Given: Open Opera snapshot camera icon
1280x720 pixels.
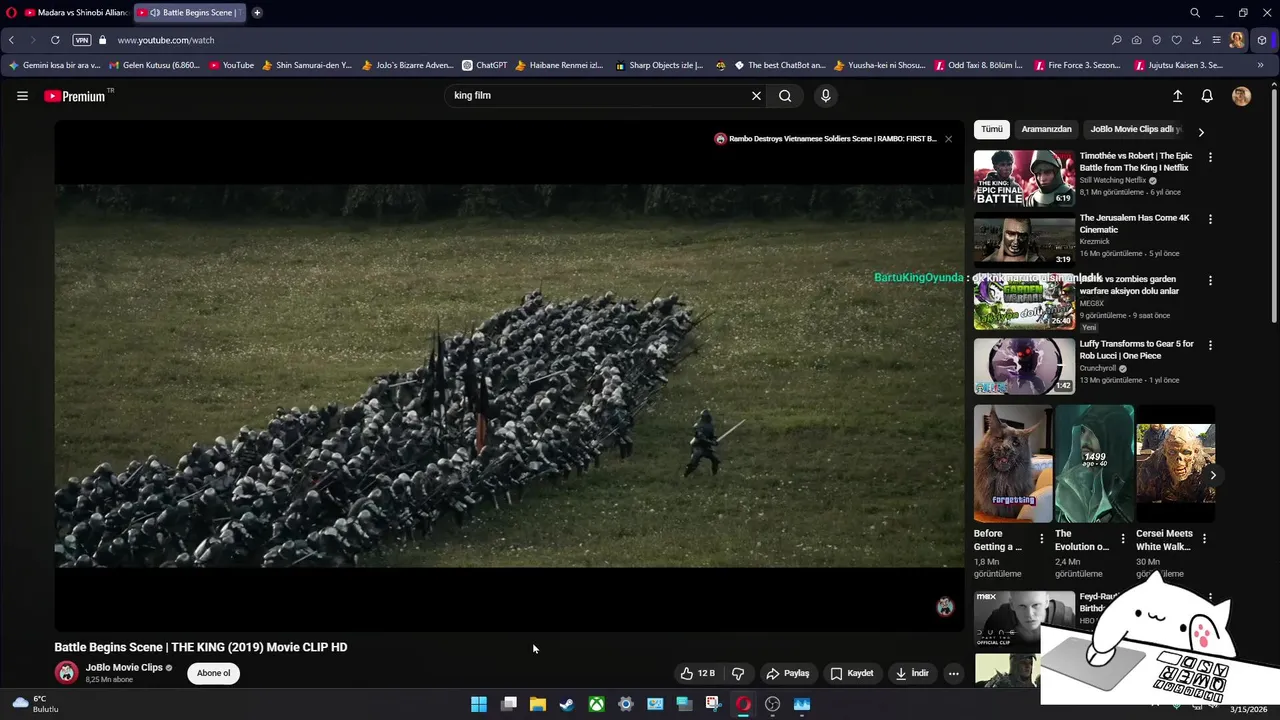Looking at the screenshot, I should [1136, 40].
